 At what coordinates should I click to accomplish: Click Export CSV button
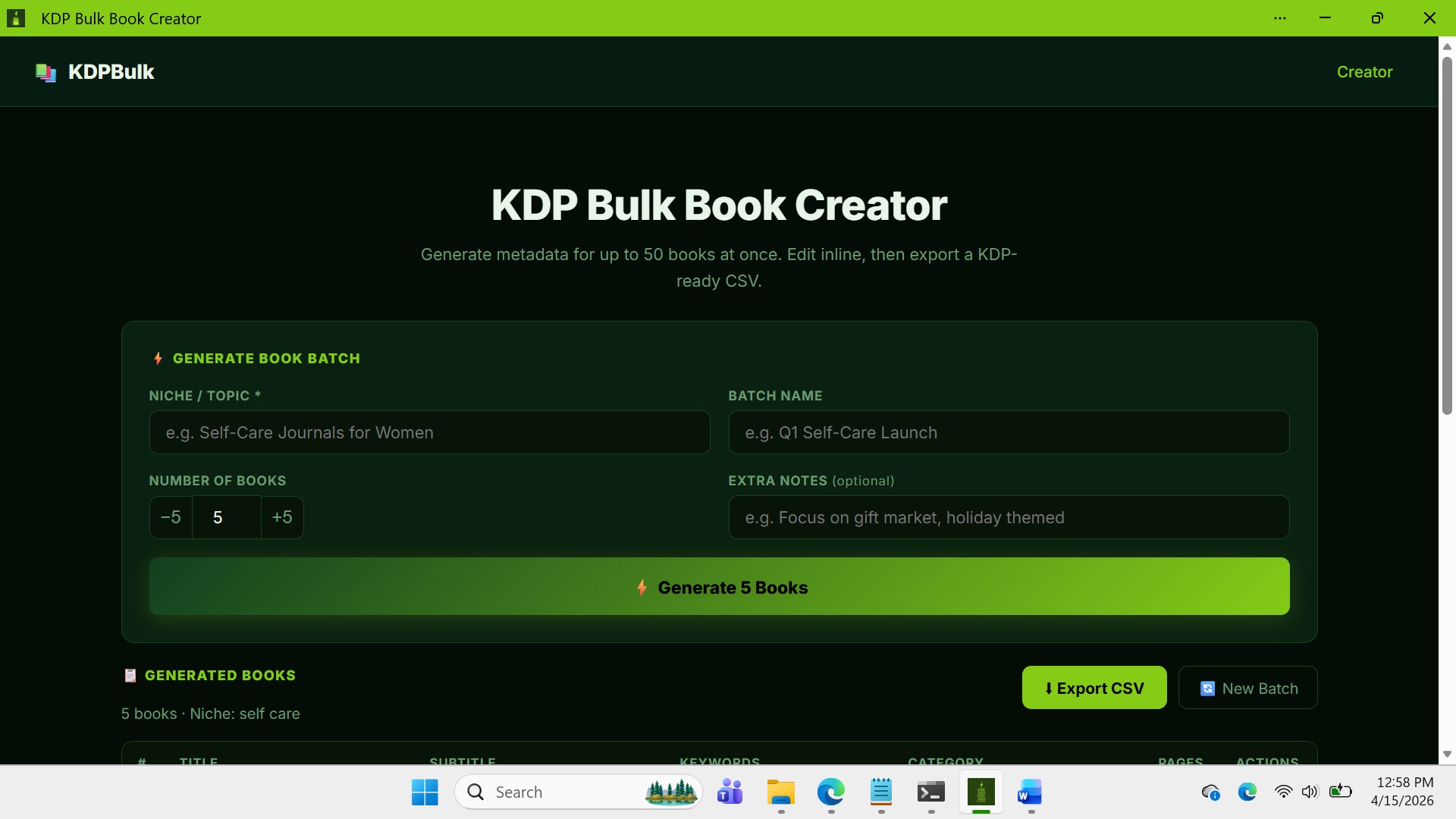(x=1094, y=688)
